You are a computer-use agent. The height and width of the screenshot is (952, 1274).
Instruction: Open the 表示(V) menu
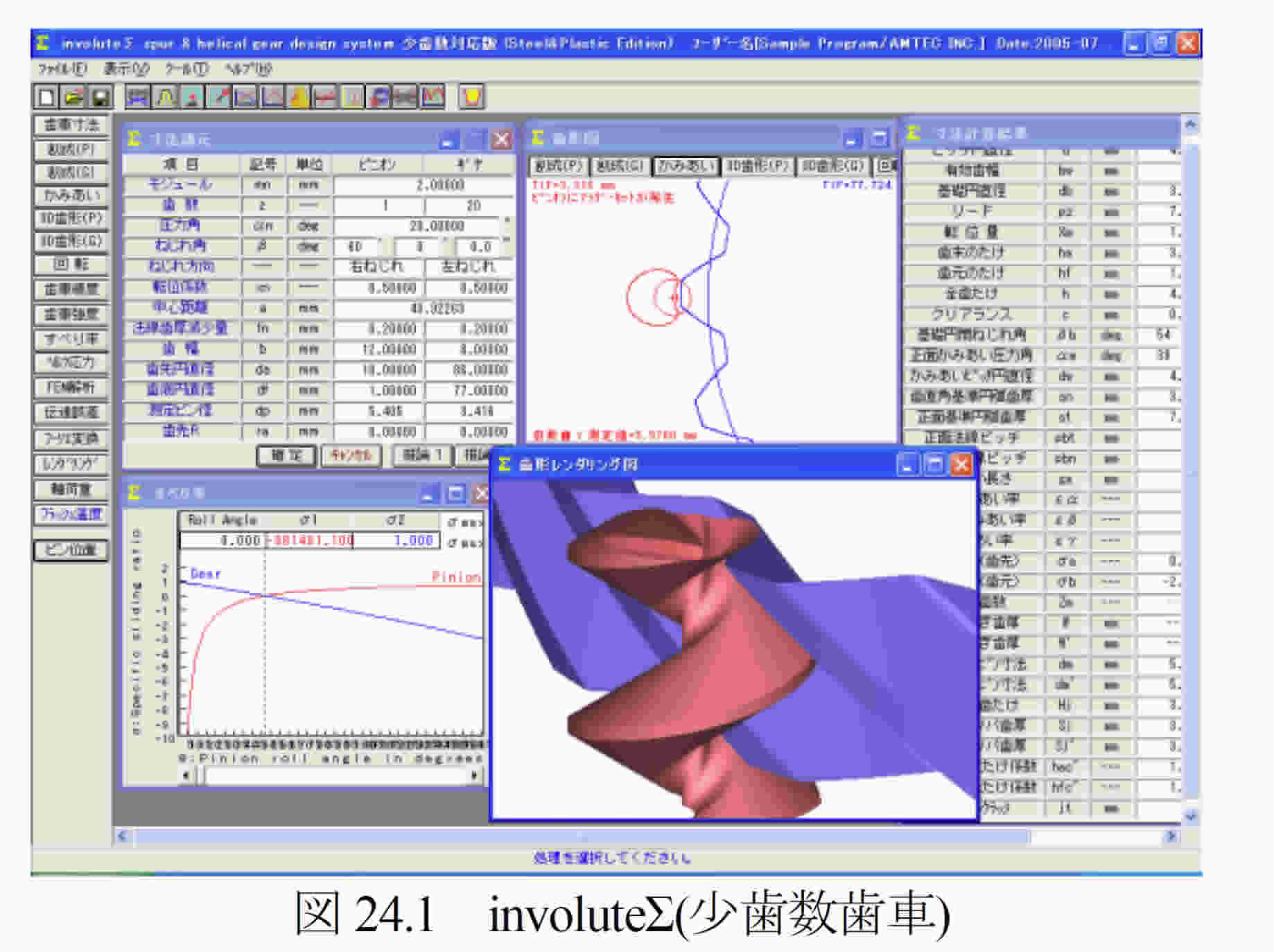(126, 69)
